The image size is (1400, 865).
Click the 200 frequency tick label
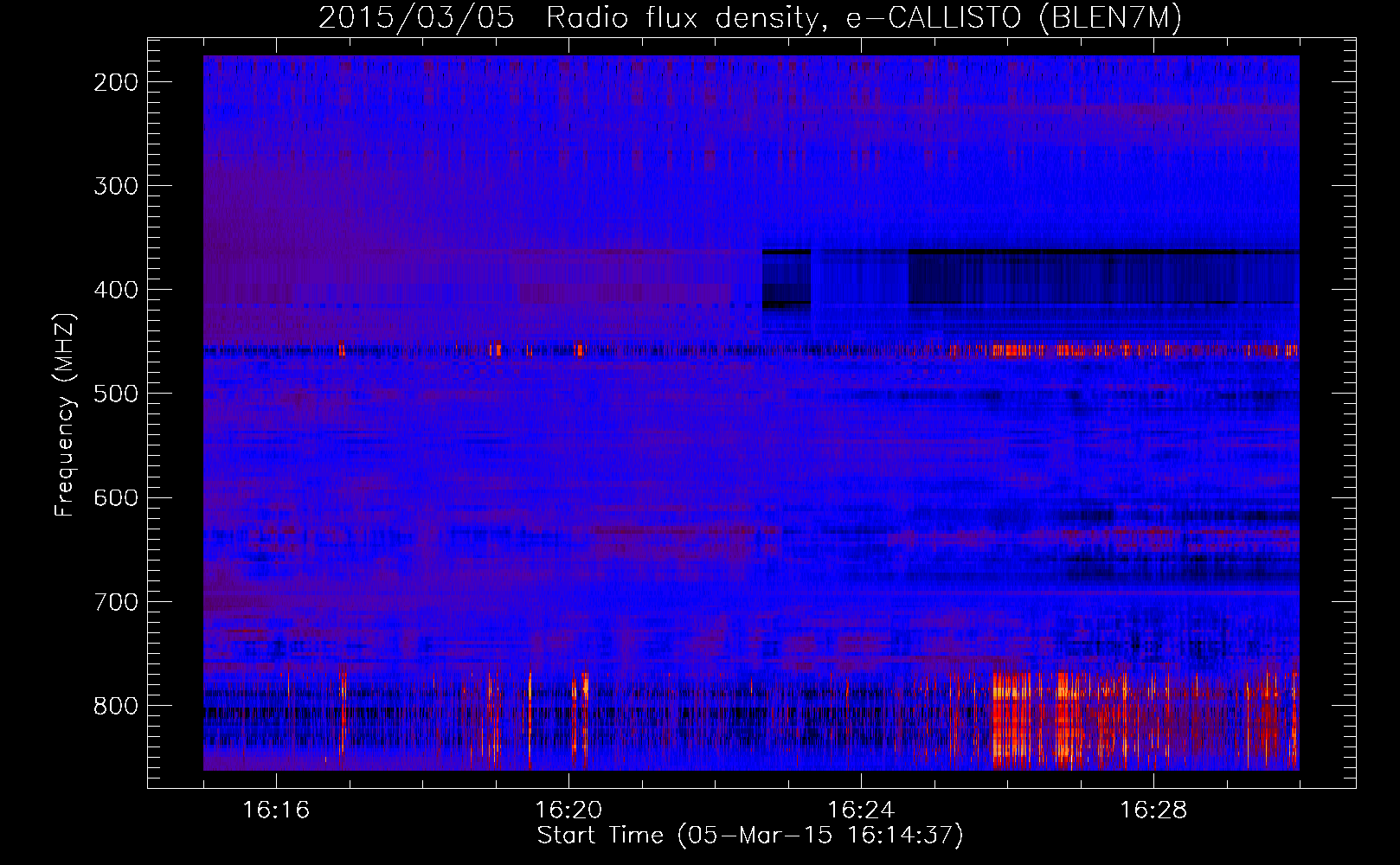tap(116, 82)
